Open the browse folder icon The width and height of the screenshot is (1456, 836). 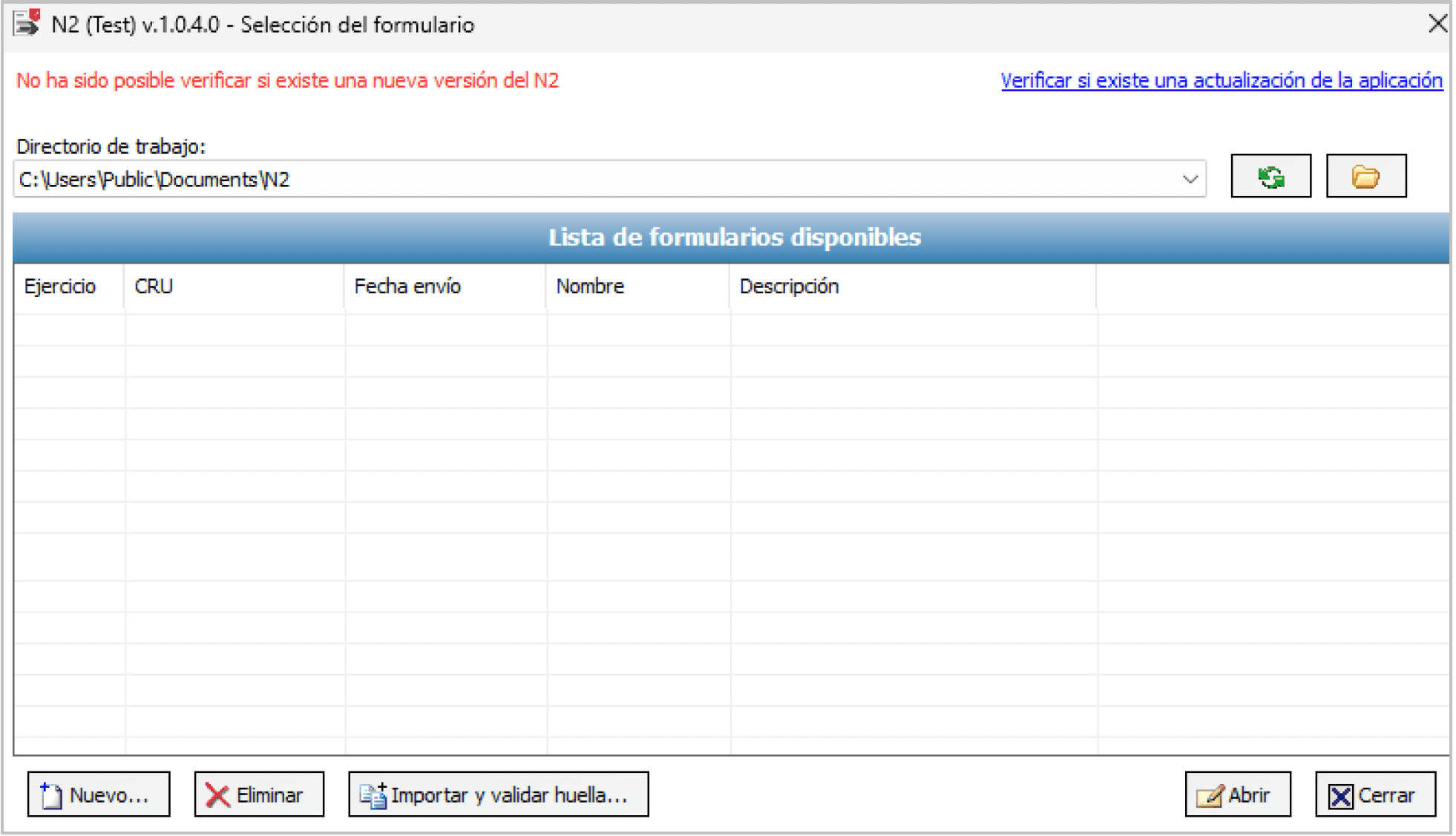(x=1365, y=177)
